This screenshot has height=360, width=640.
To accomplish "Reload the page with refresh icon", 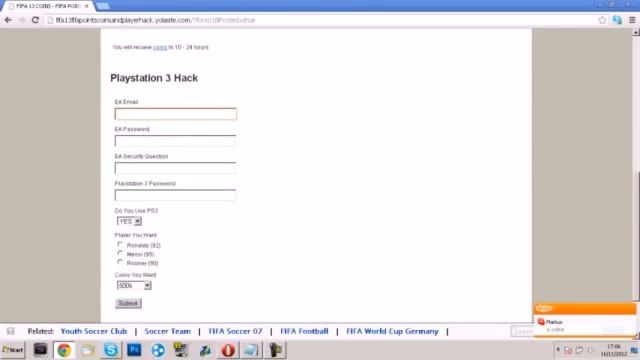I will pos(36,20).
